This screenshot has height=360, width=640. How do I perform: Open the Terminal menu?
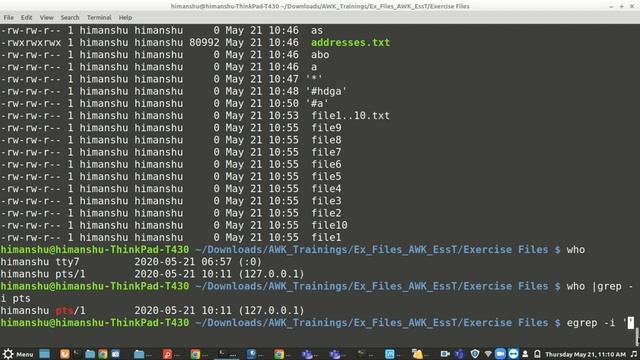[99, 18]
